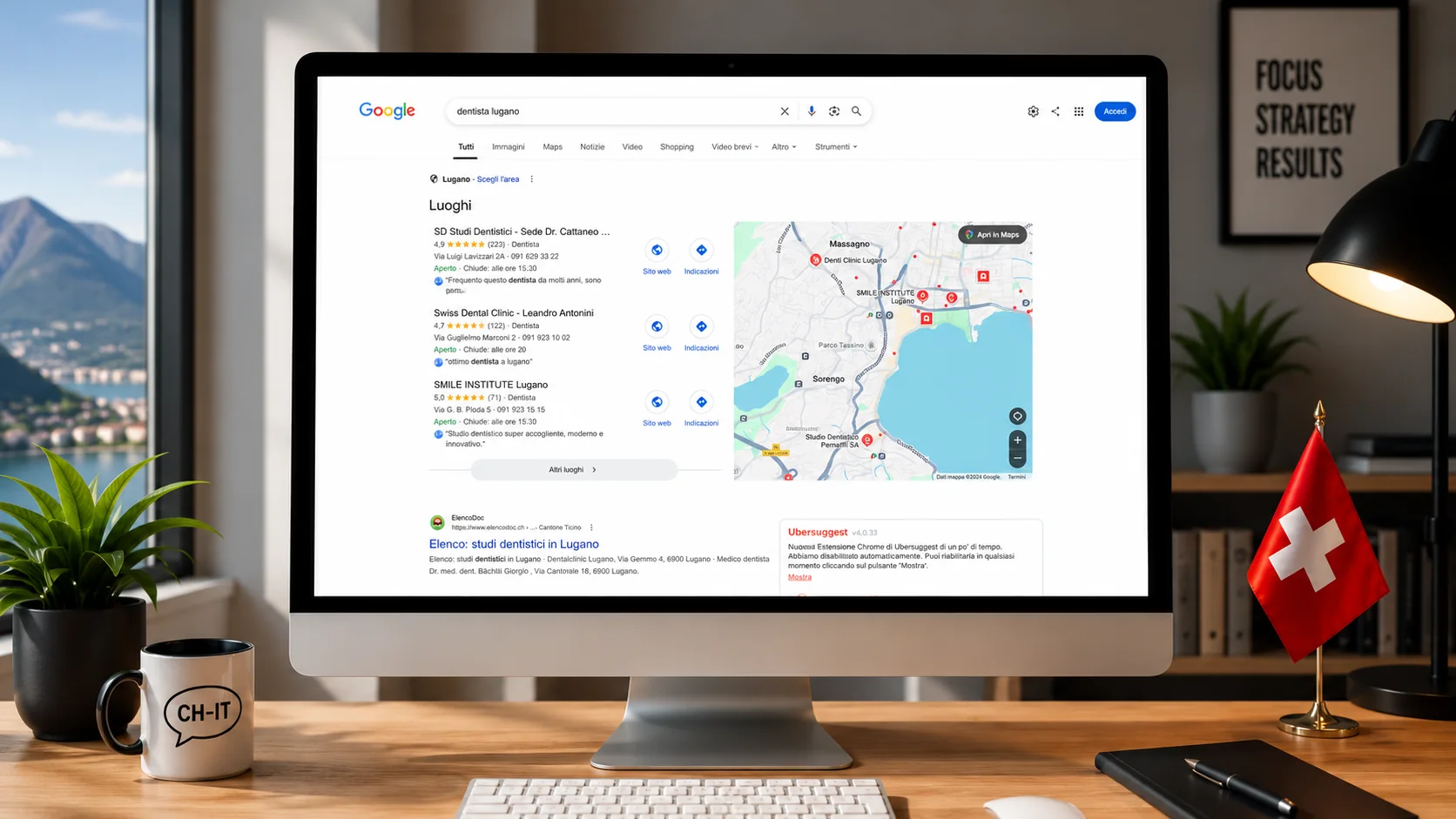The width and height of the screenshot is (1456, 819).
Task: Click the Sorengo label on the map
Action: (828, 379)
